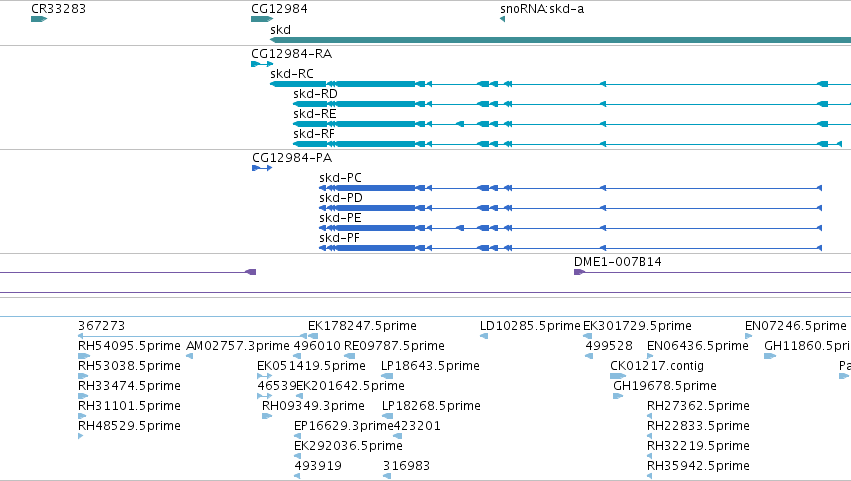
Task: Click the EK051419.5prime EST label
Action: tap(312, 366)
